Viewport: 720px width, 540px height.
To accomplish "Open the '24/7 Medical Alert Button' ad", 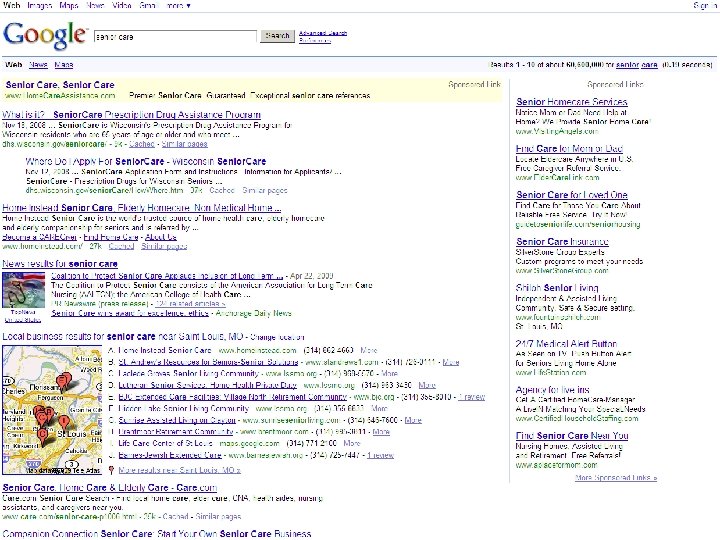I will coord(566,343).
